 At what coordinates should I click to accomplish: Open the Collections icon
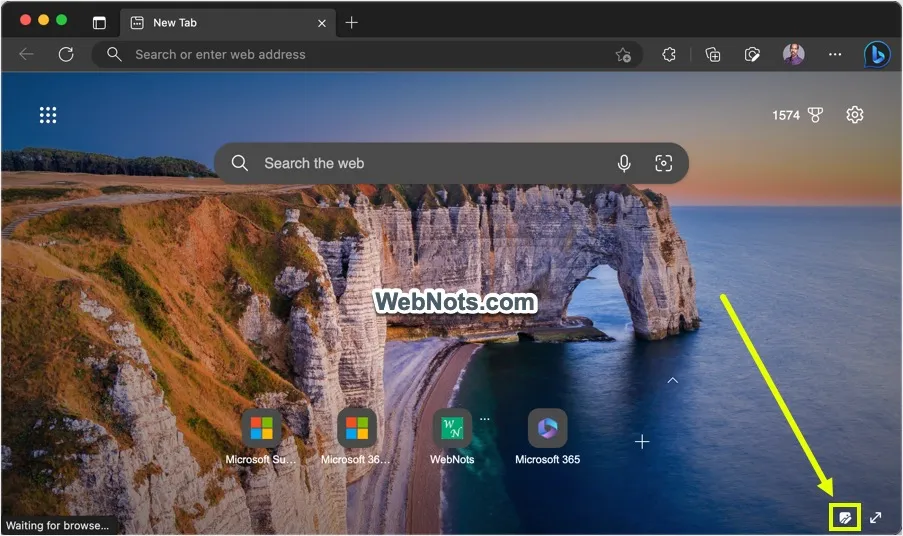tap(712, 55)
